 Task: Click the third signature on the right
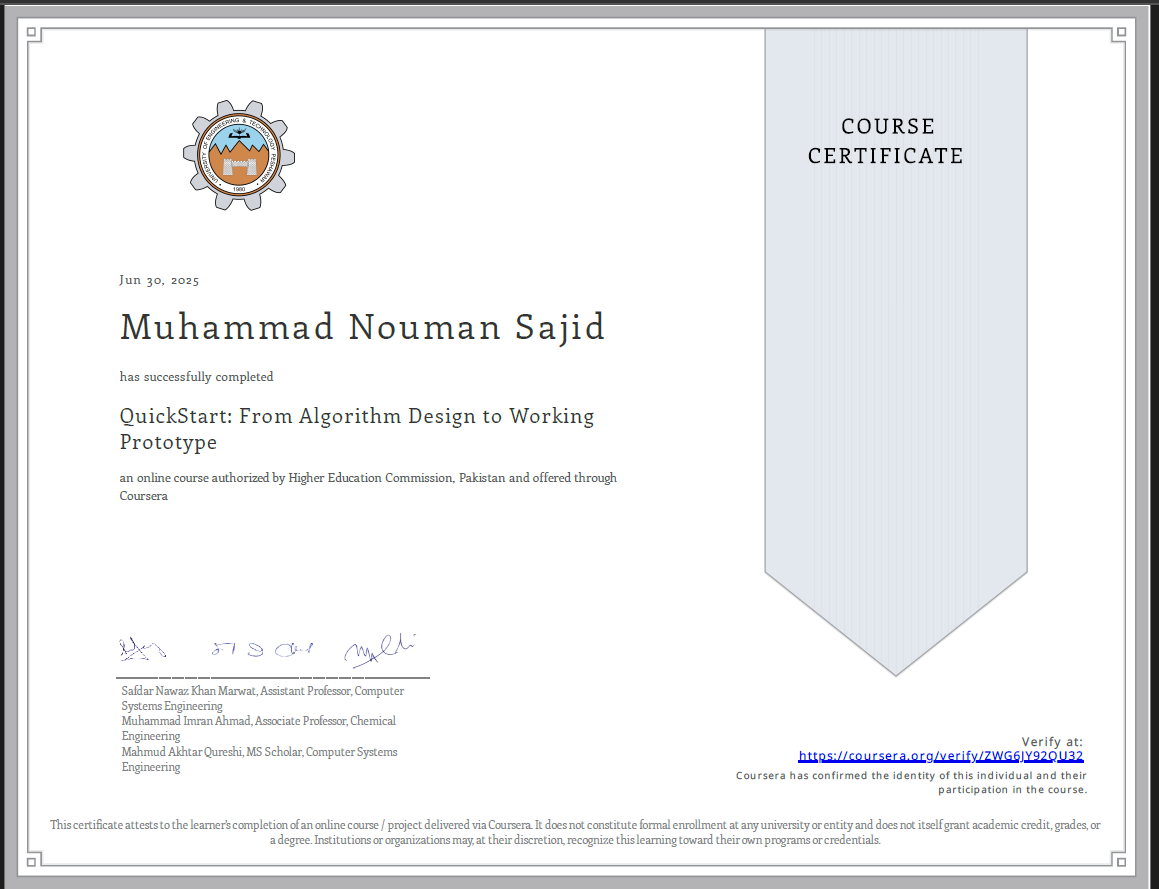tap(380, 650)
